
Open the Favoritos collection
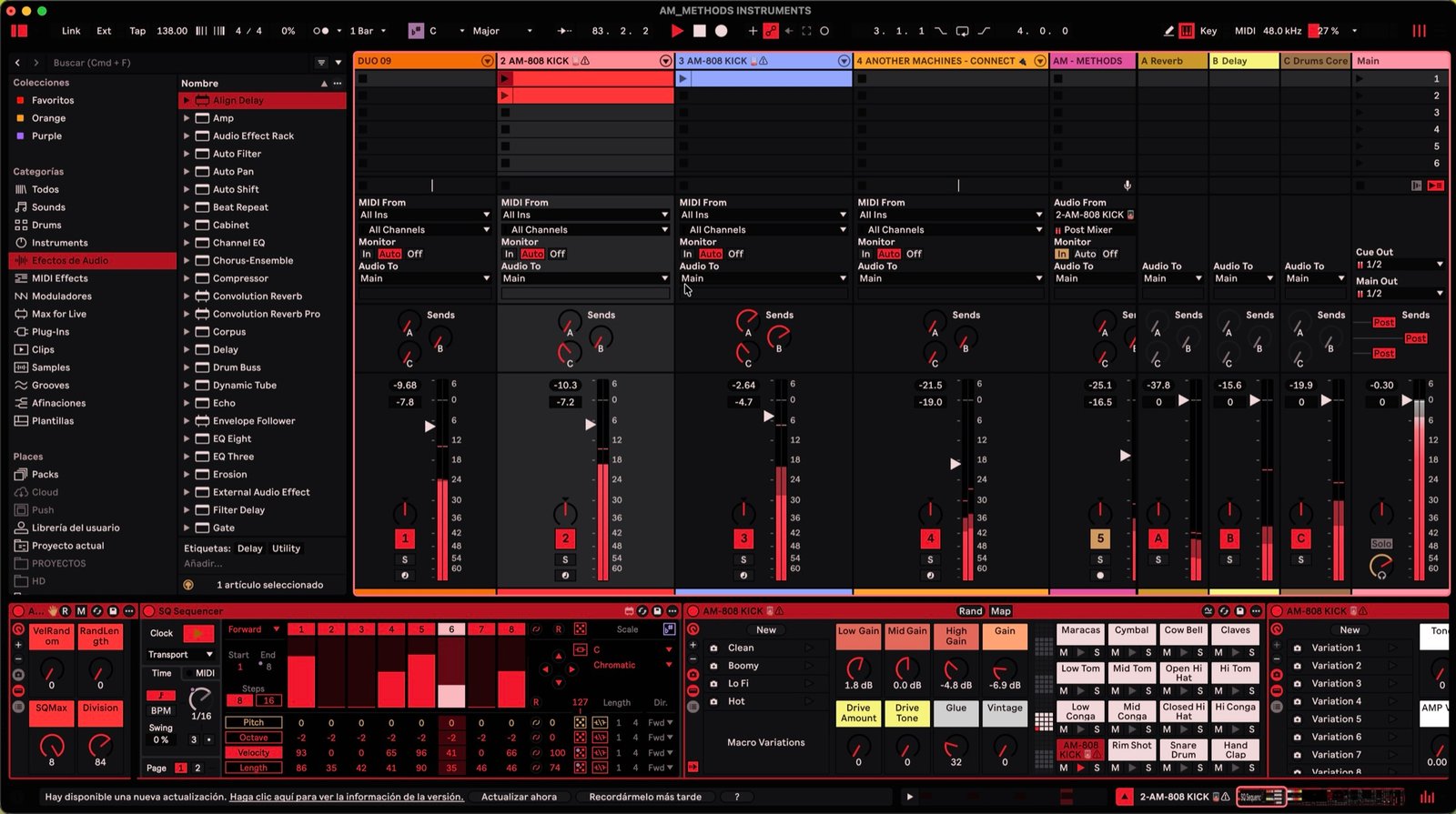(x=53, y=100)
